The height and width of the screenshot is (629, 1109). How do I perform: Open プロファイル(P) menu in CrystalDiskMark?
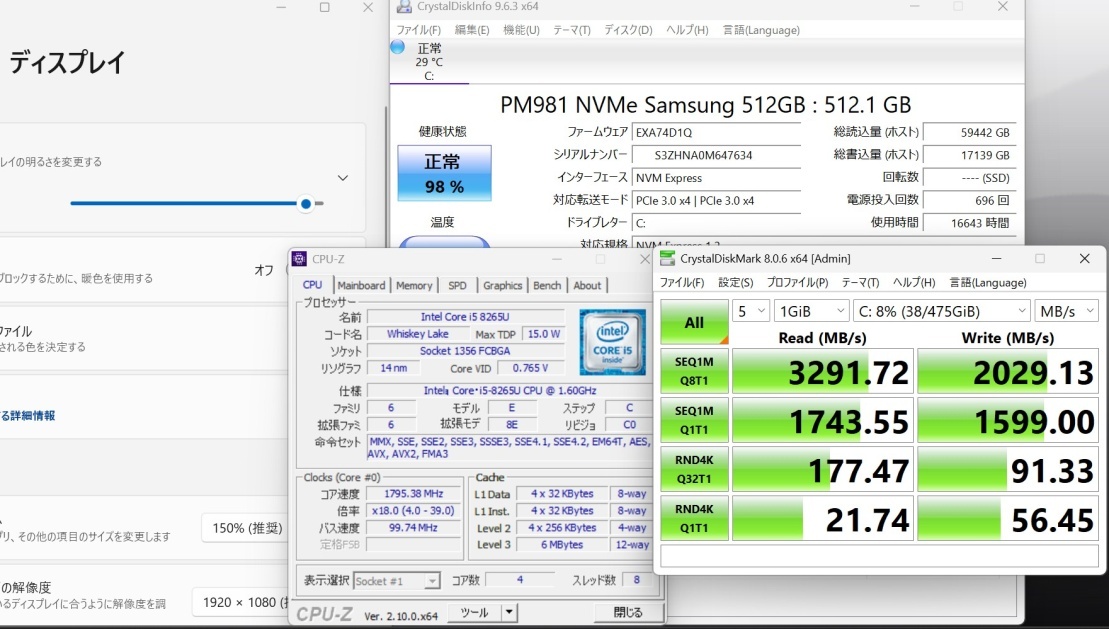pos(798,282)
